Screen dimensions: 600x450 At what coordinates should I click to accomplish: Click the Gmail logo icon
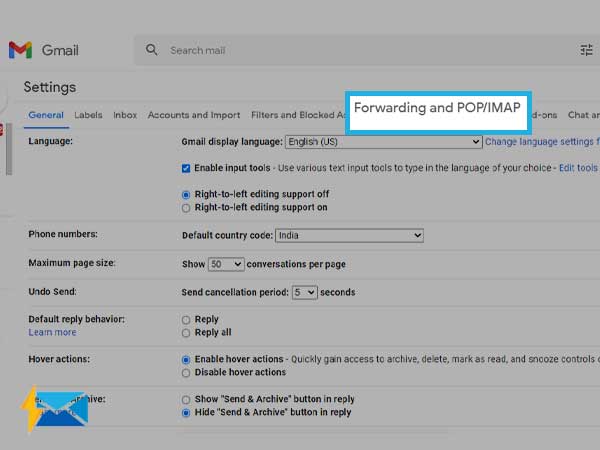coord(20,50)
